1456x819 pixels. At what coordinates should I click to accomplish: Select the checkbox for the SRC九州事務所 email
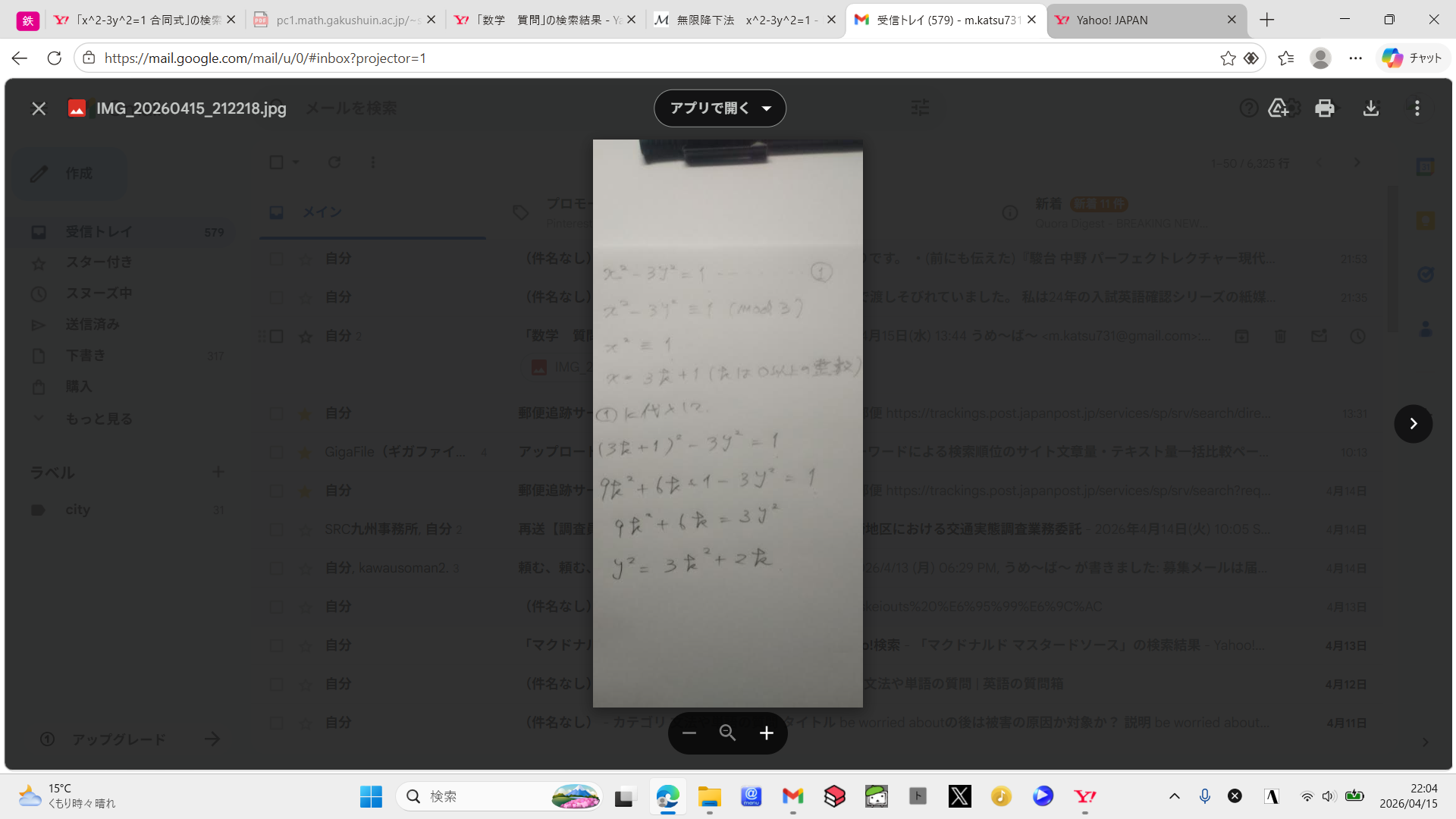pos(277,529)
